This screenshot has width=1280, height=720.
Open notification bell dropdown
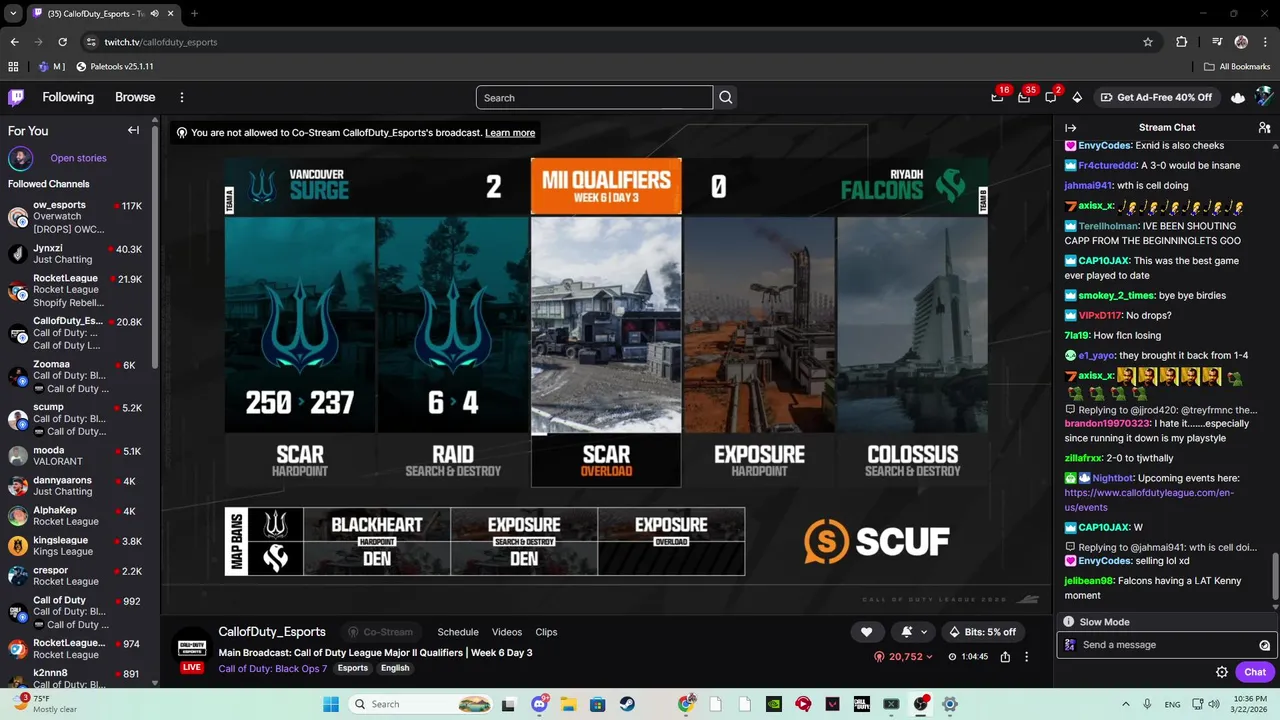[x=915, y=632]
